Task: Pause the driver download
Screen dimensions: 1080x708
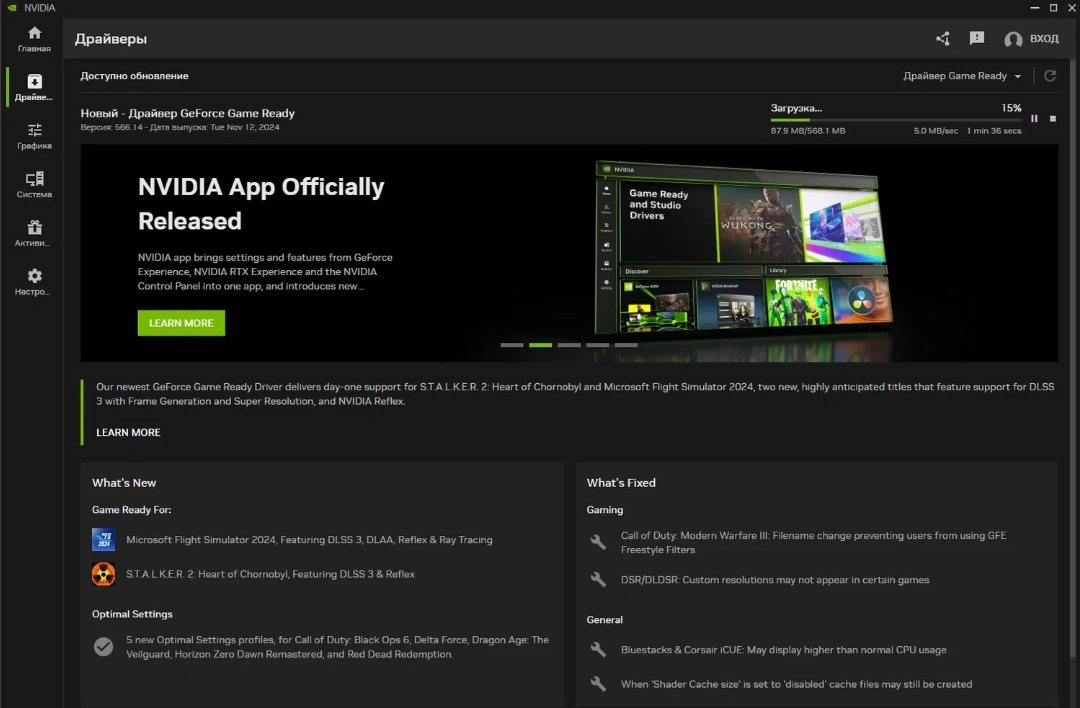Action: [x=1034, y=118]
